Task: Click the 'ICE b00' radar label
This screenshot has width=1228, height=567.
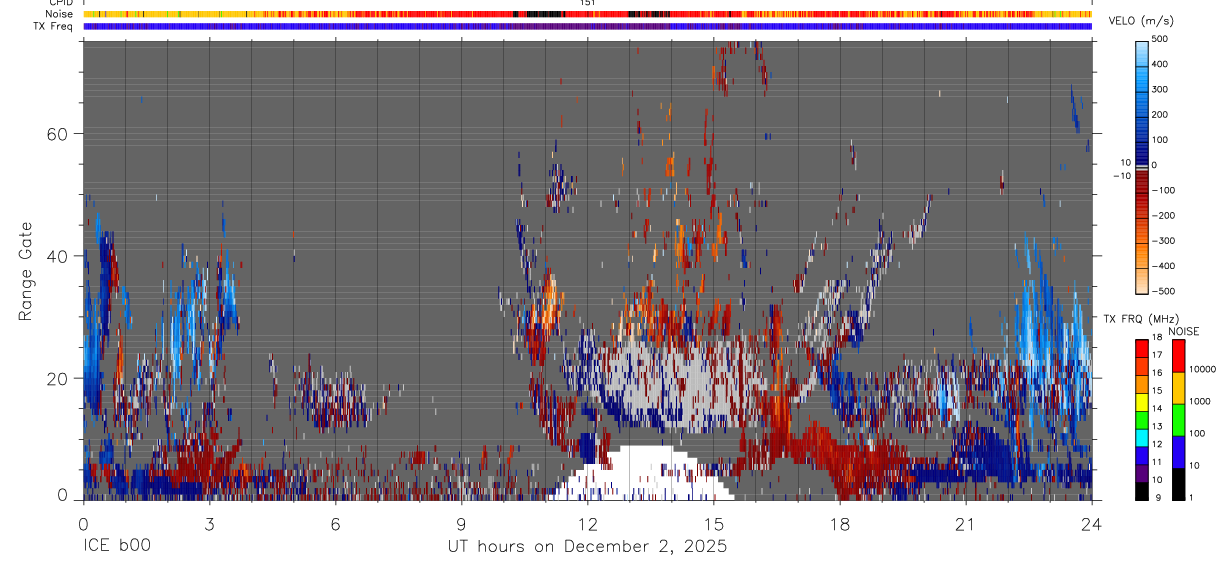Action: 117,547
